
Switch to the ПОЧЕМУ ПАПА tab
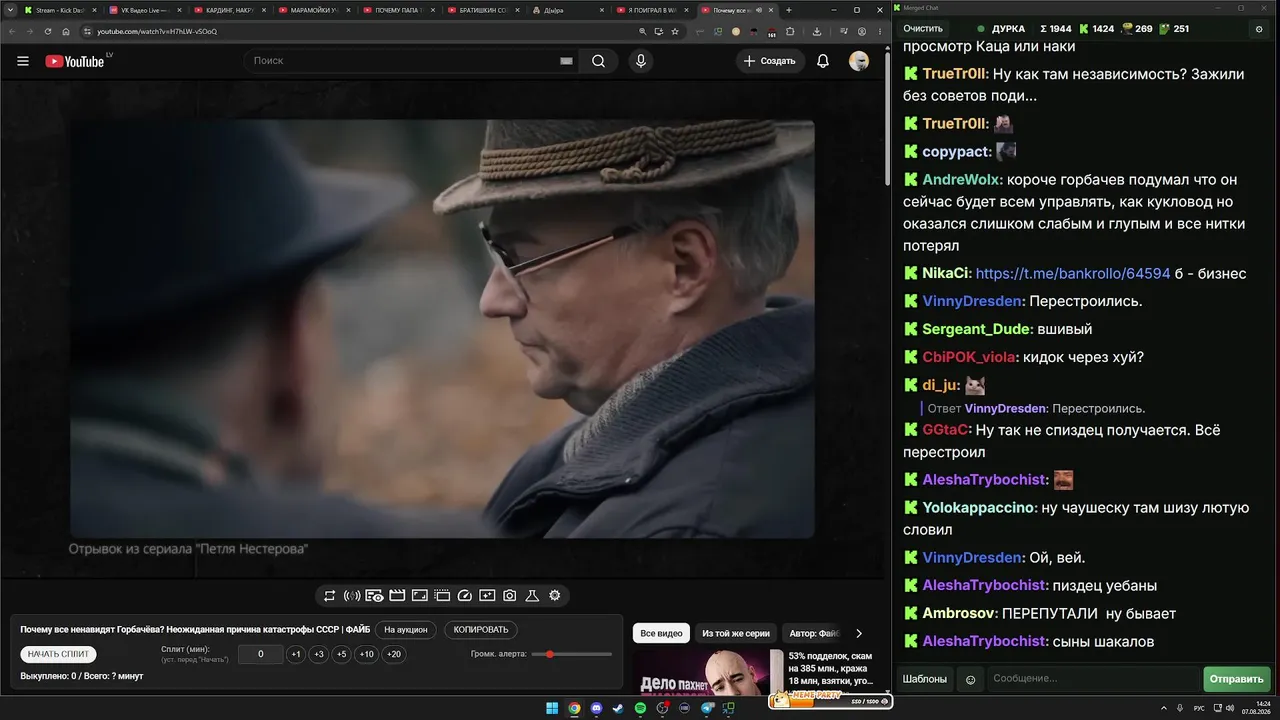(x=399, y=10)
